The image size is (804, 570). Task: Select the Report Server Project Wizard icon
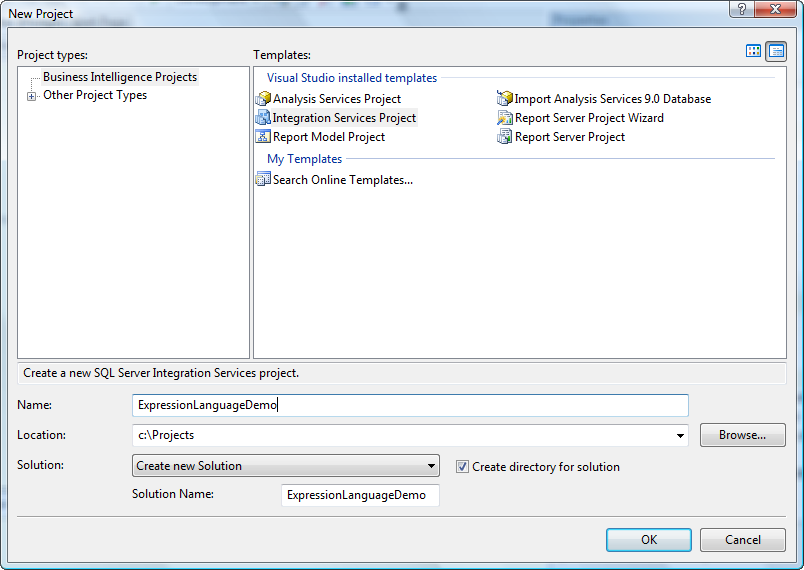tap(505, 117)
